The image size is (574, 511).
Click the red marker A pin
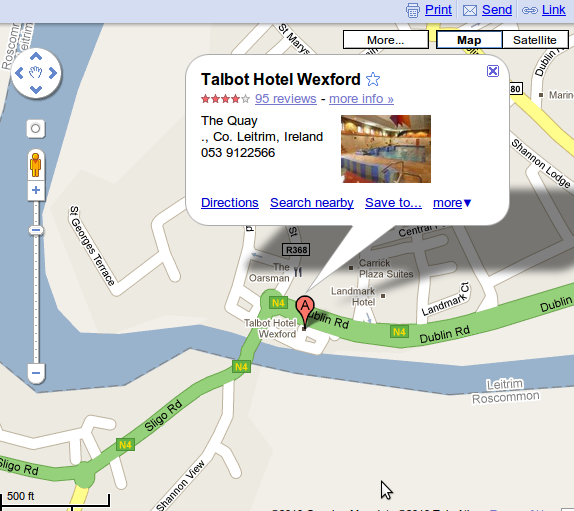(305, 311)
